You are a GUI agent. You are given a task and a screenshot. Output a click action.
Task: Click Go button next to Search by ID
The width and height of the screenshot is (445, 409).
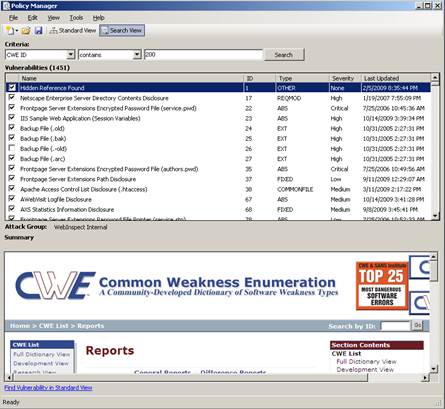point(417,325)
